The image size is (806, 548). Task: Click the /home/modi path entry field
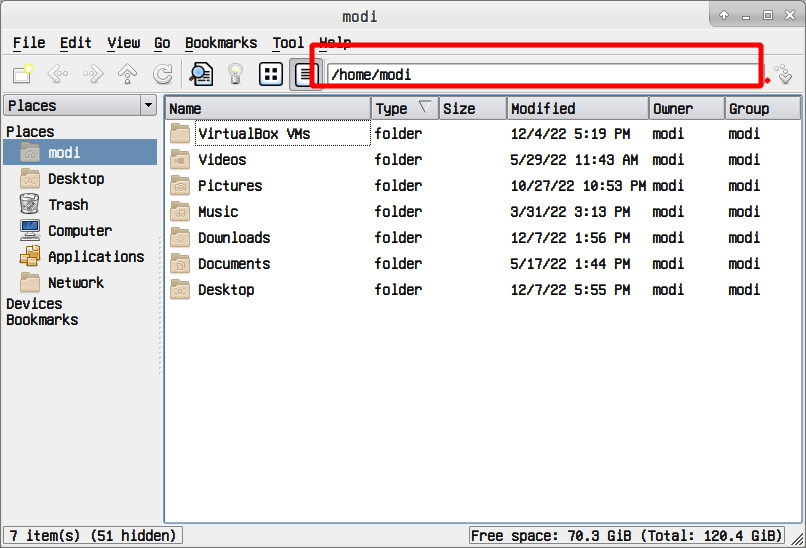coord(546,75)
